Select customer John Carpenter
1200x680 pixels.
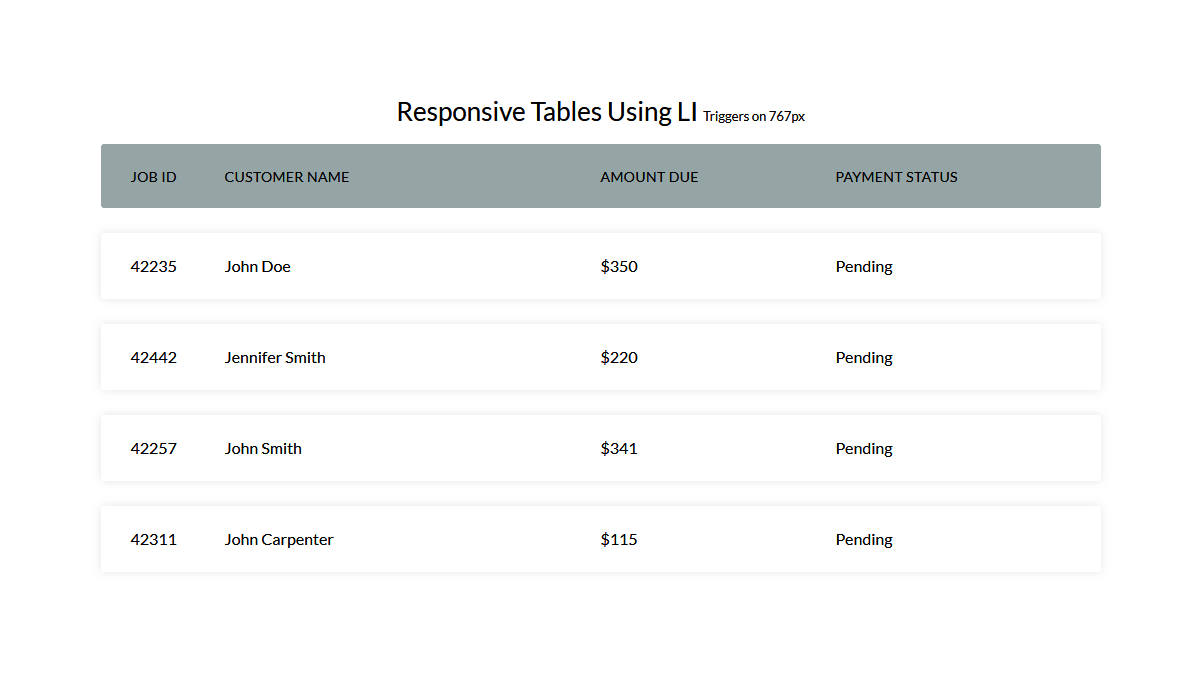279,540
